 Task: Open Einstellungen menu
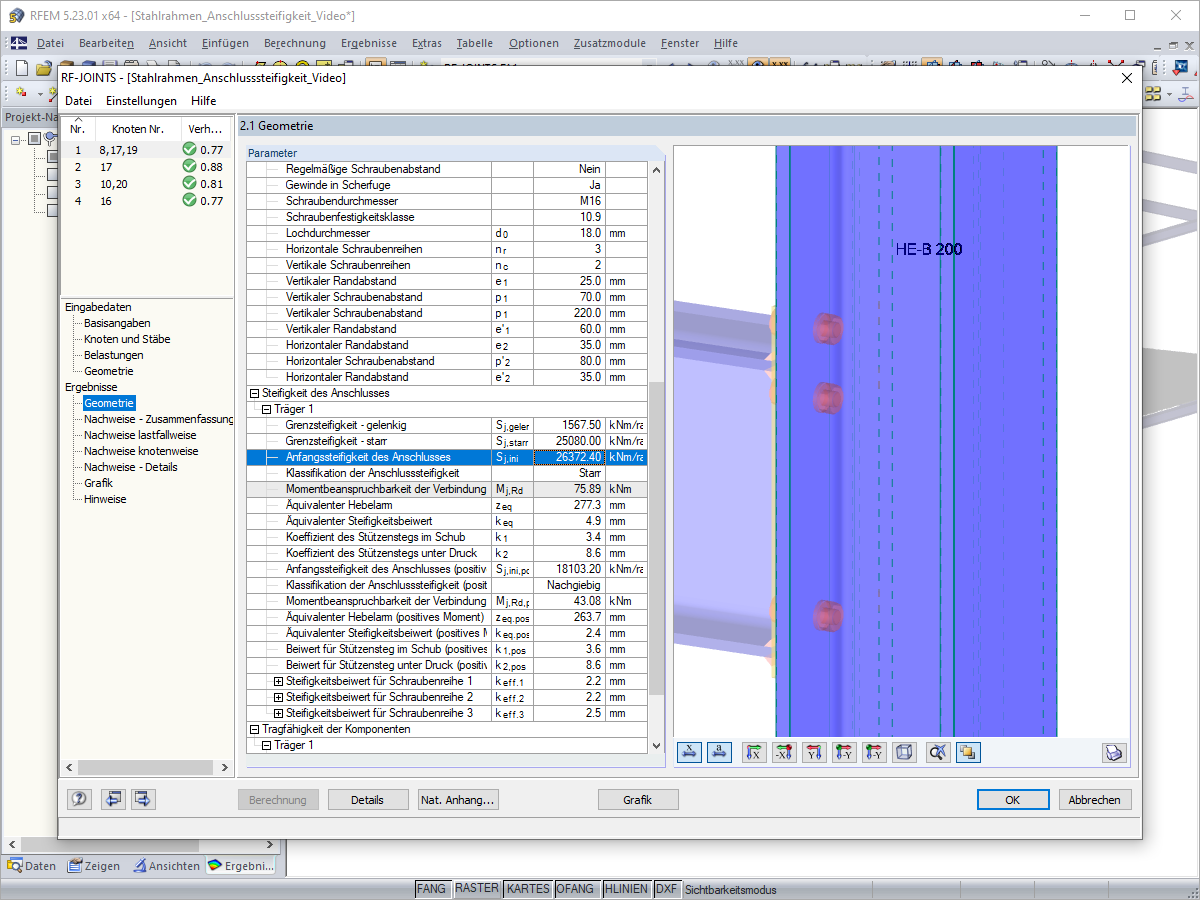[x=141, y=101]
